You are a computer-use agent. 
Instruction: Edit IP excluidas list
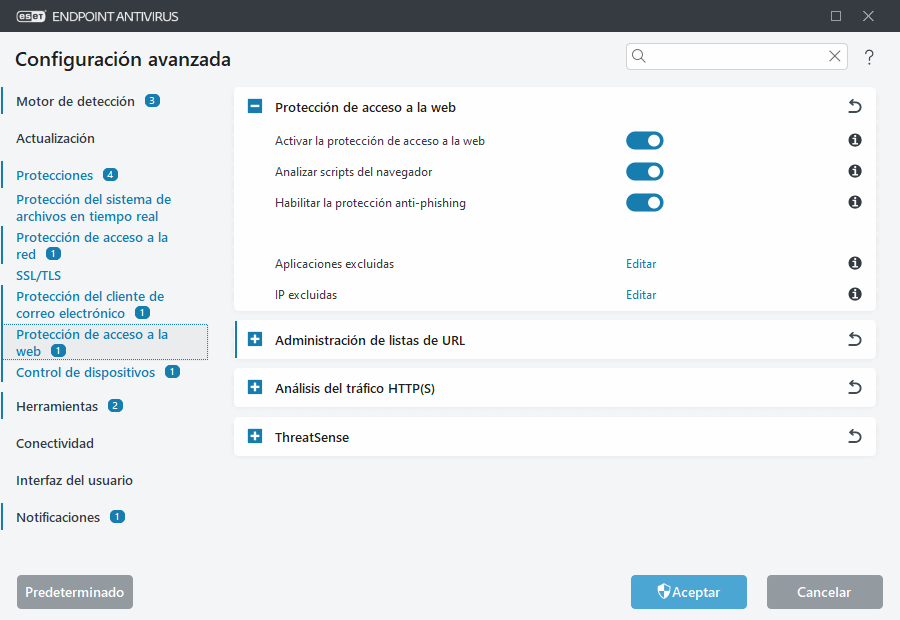coord(641,295)
